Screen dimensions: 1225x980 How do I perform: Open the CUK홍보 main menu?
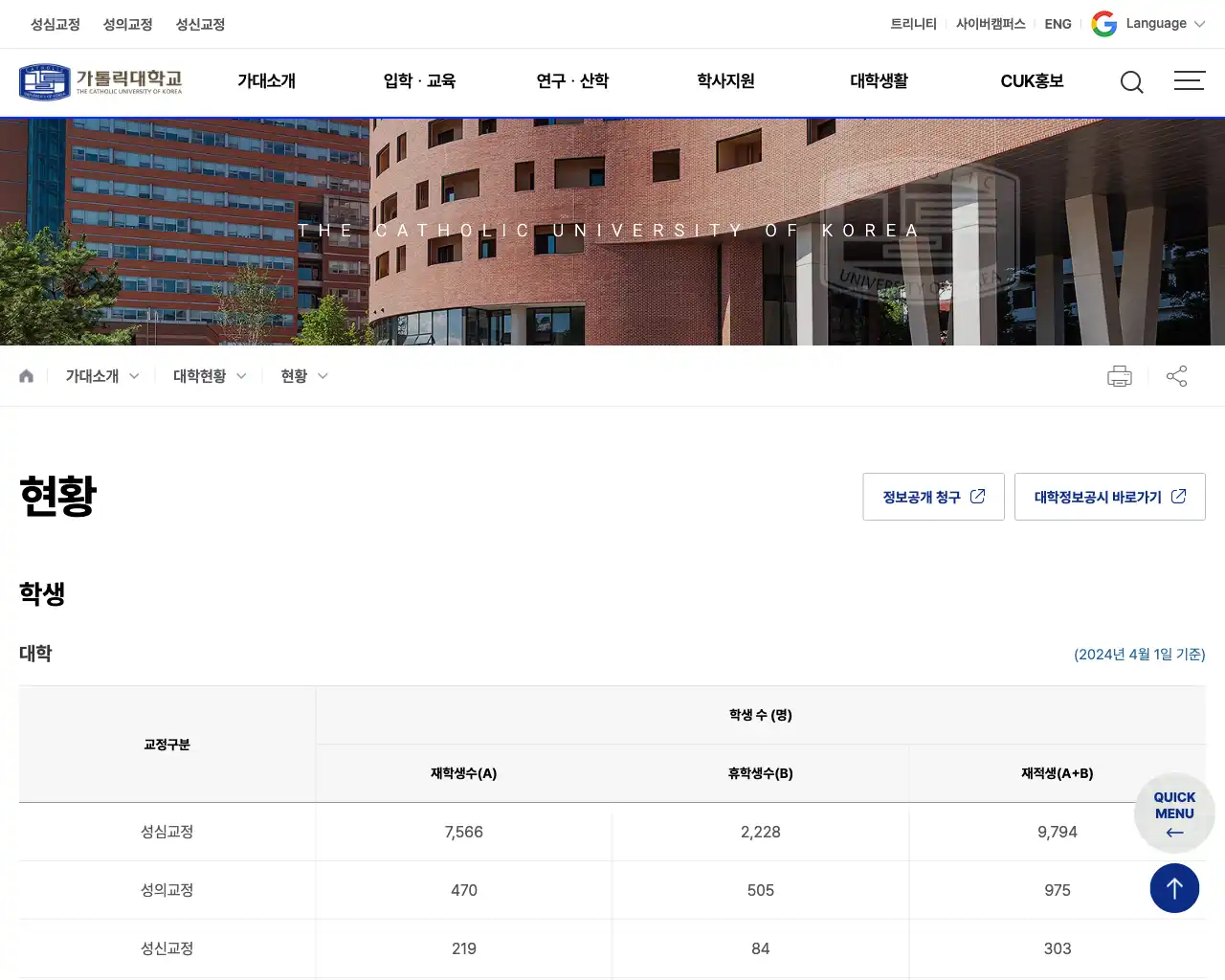click(x=1032, y=81)
